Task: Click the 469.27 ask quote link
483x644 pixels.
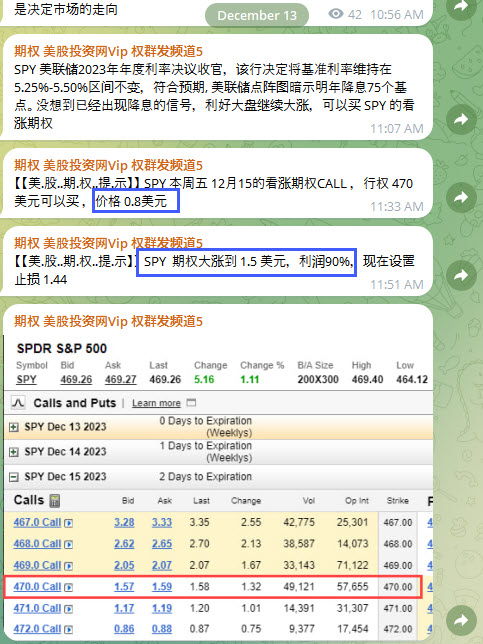Action: (x=120, y=380)
